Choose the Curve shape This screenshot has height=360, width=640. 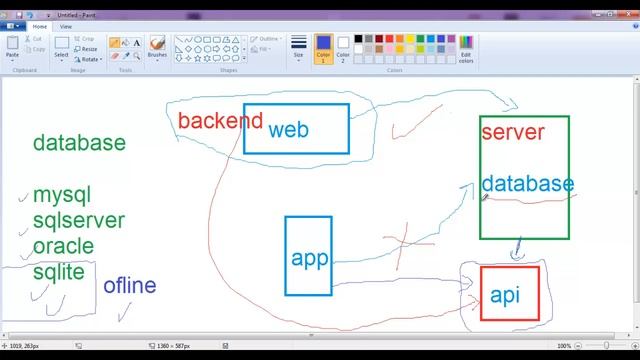pos(189,40)
